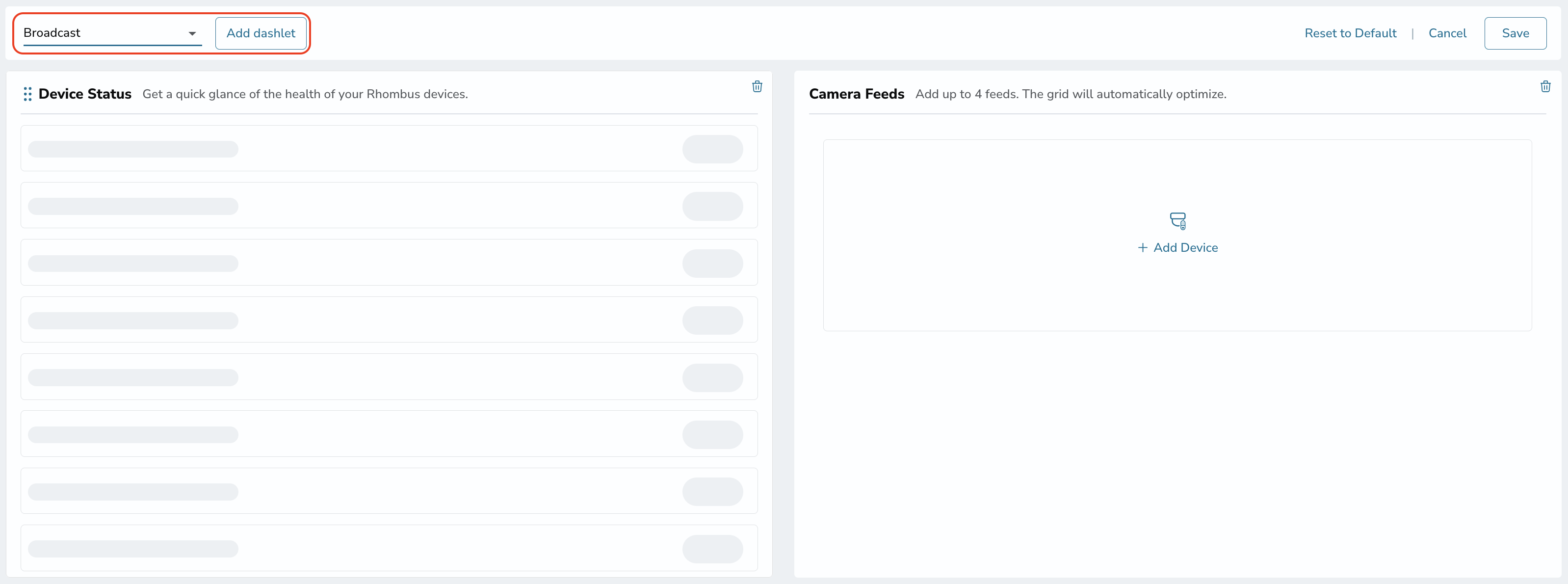Click the 'Add up to 4 feeds' description
The width and height of the screenshot is (1568, 584).
[1071, 94]
